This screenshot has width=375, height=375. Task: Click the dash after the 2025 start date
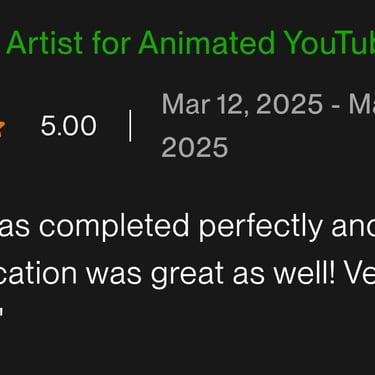click(336, 107)
